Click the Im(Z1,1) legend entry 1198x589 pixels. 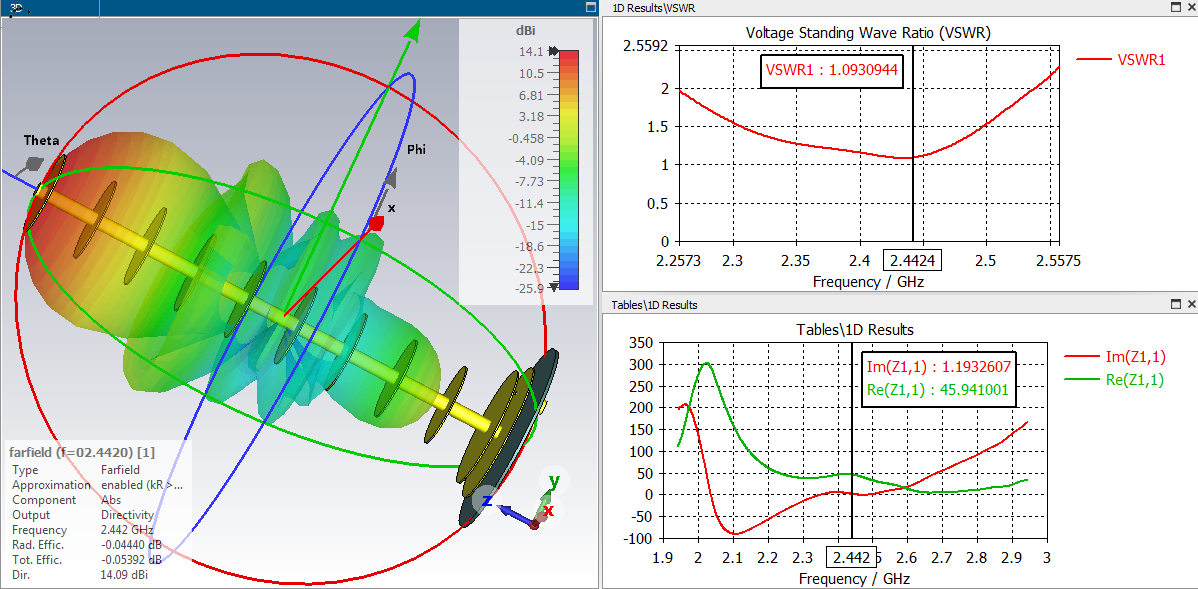(x=1115, y=356)
